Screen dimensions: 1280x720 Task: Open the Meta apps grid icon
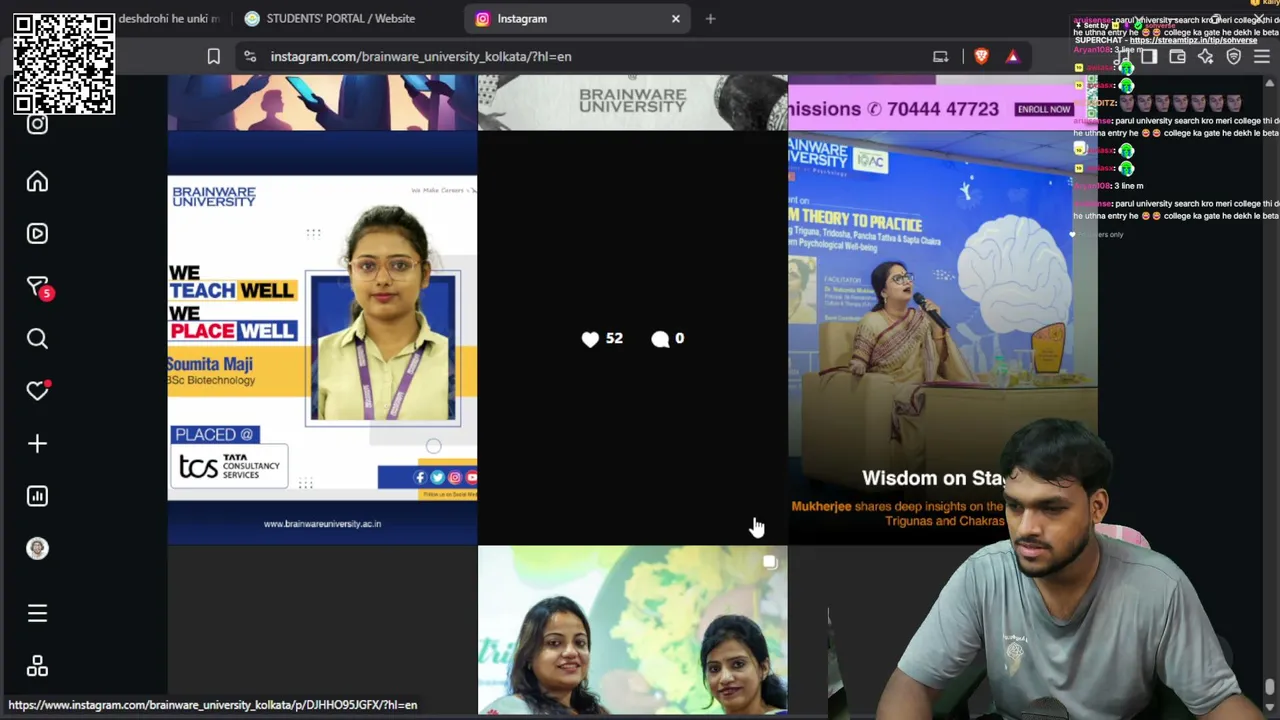click(x=37, y=666)
